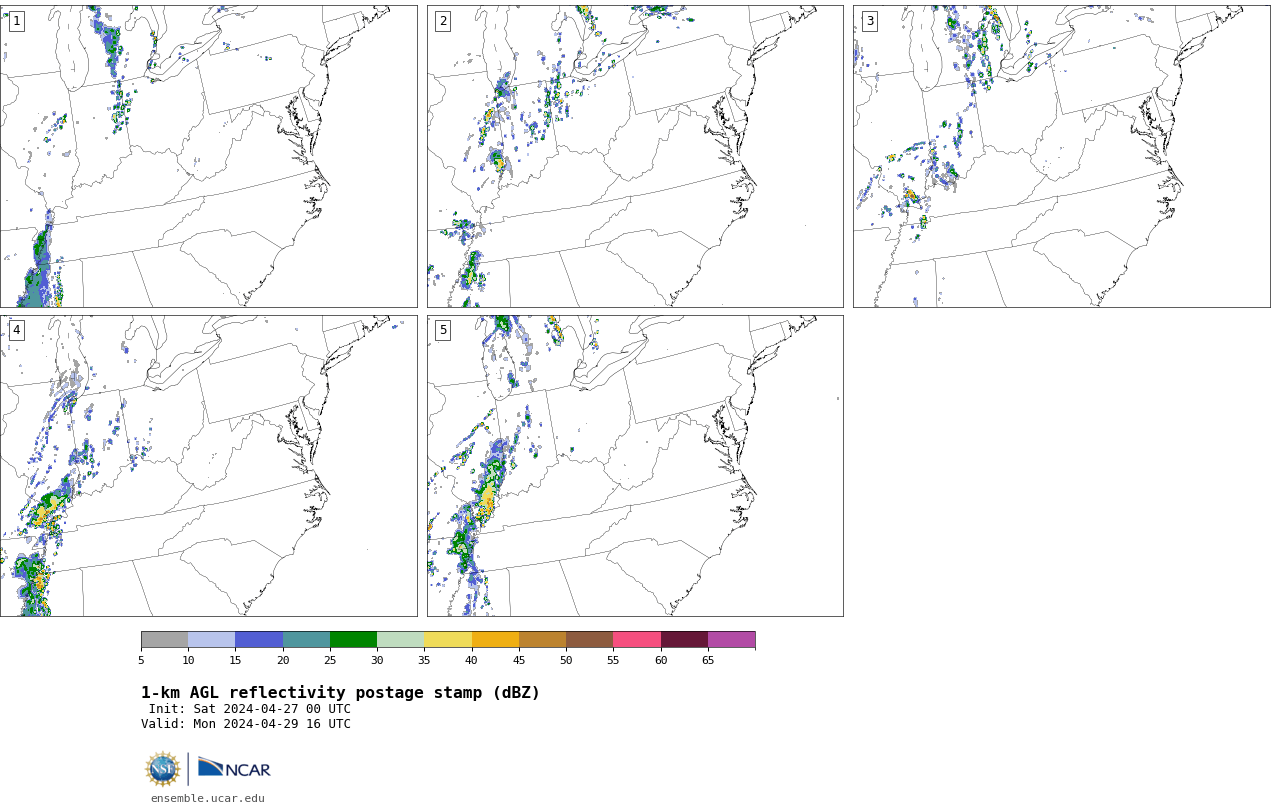Click the number 3 panel label

click(x=869, y=21)
